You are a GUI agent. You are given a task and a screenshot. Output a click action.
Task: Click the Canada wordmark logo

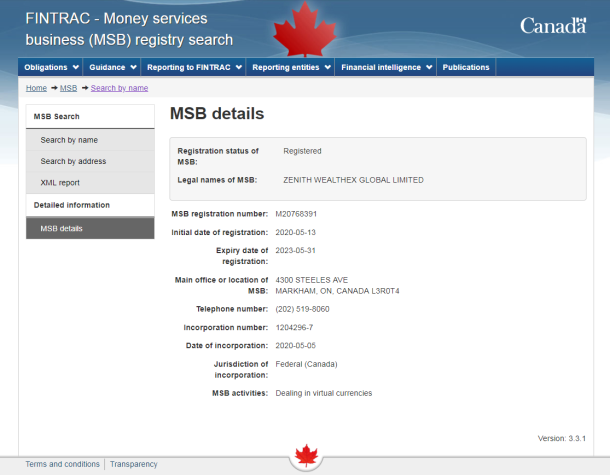click(x=552, y=26)
